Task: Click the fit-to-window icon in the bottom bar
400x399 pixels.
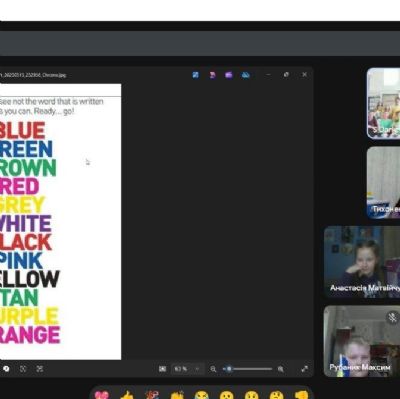Action: click(23, 369)
